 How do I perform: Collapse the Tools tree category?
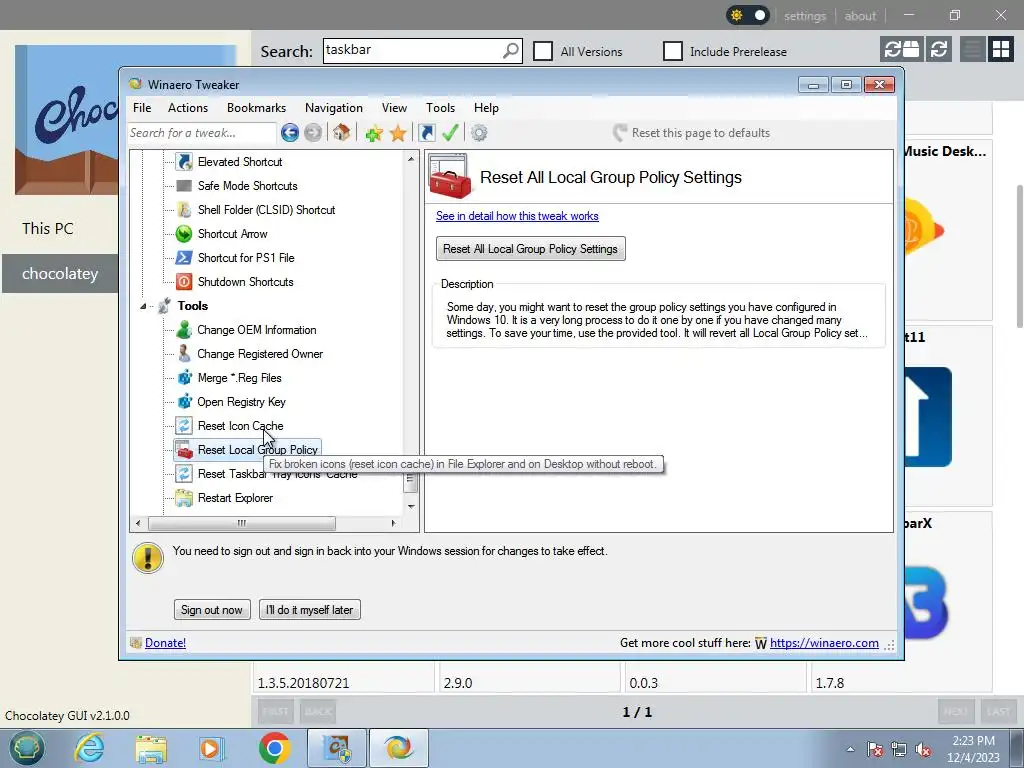[x=143, y=306]
